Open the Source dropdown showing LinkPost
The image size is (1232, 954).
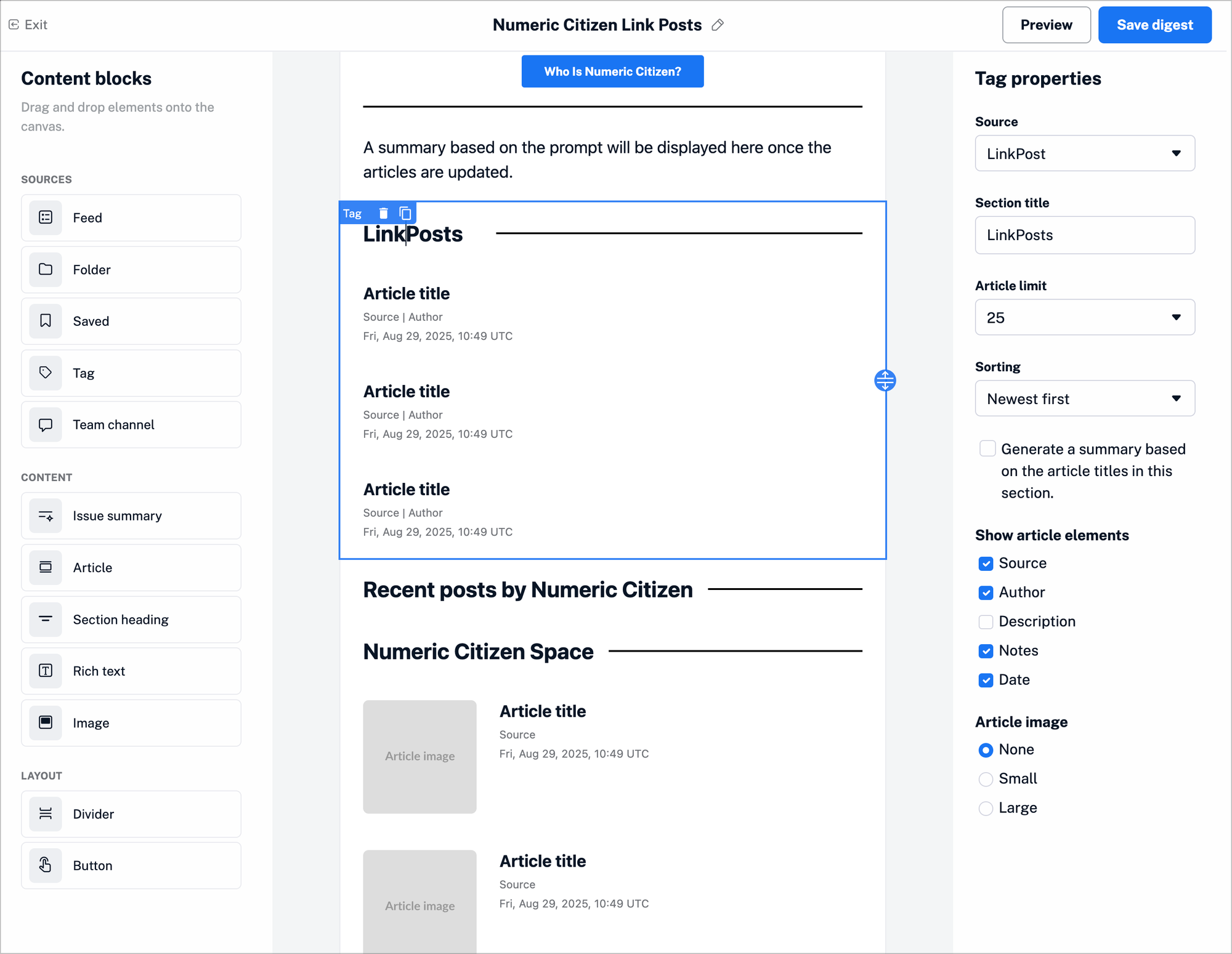(x=1085, y=153)
